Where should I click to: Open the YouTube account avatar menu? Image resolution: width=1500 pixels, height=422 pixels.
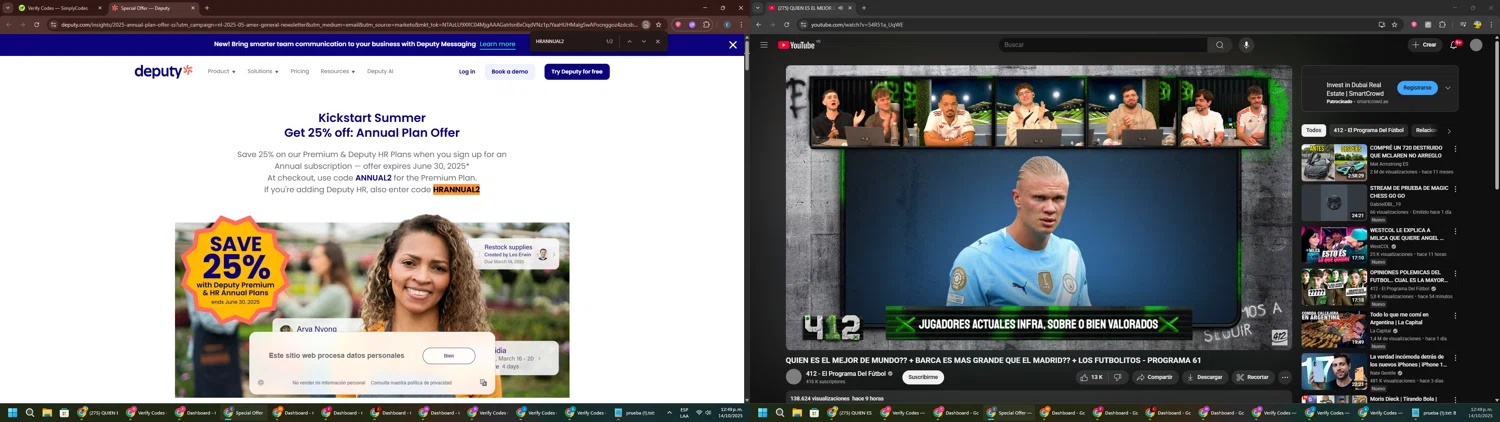[x=1476, y=45]
